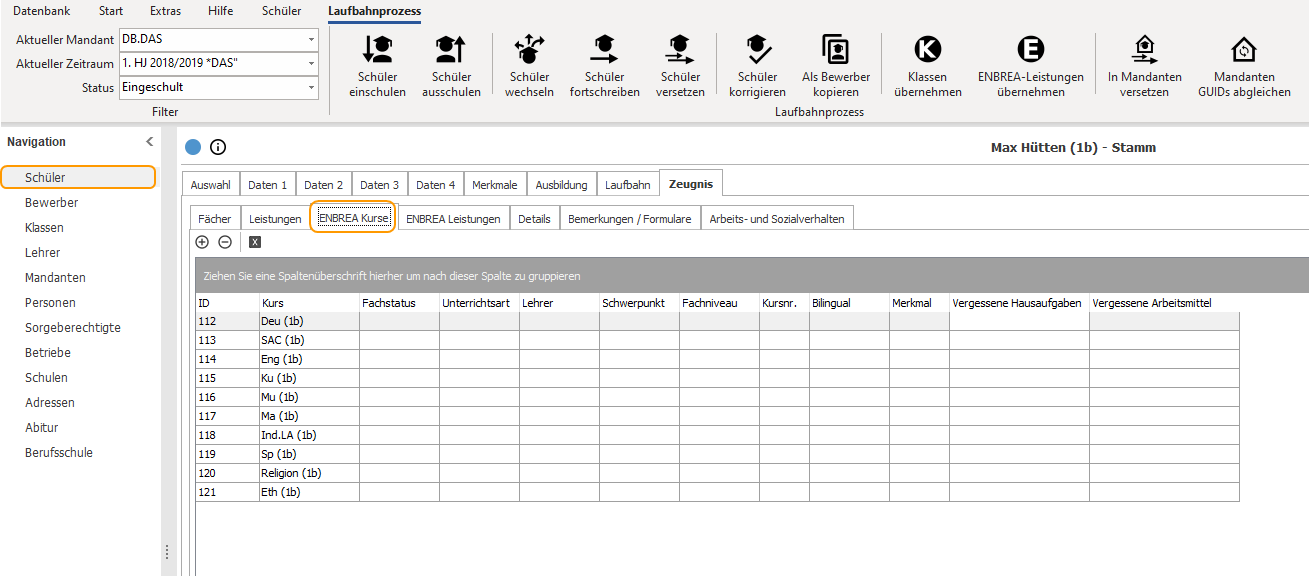Click the Schüler ausschulen icon
Viewport: 1309px width, 576px height.
(451, 49)
